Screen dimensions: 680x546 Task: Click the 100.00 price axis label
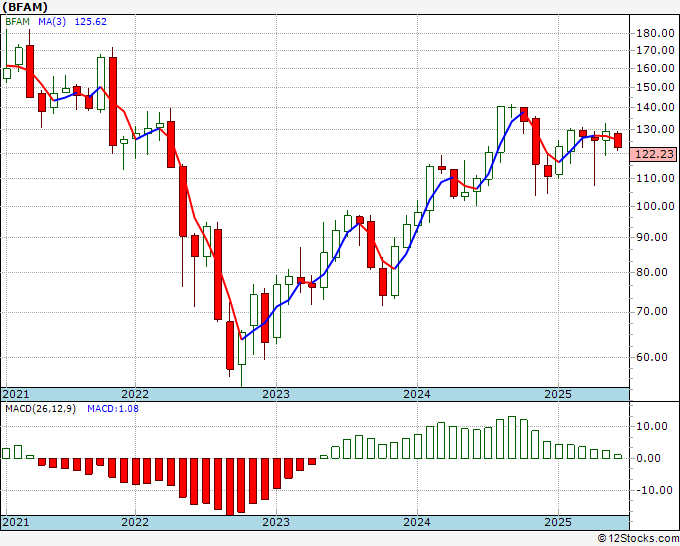tap(655, 206)
